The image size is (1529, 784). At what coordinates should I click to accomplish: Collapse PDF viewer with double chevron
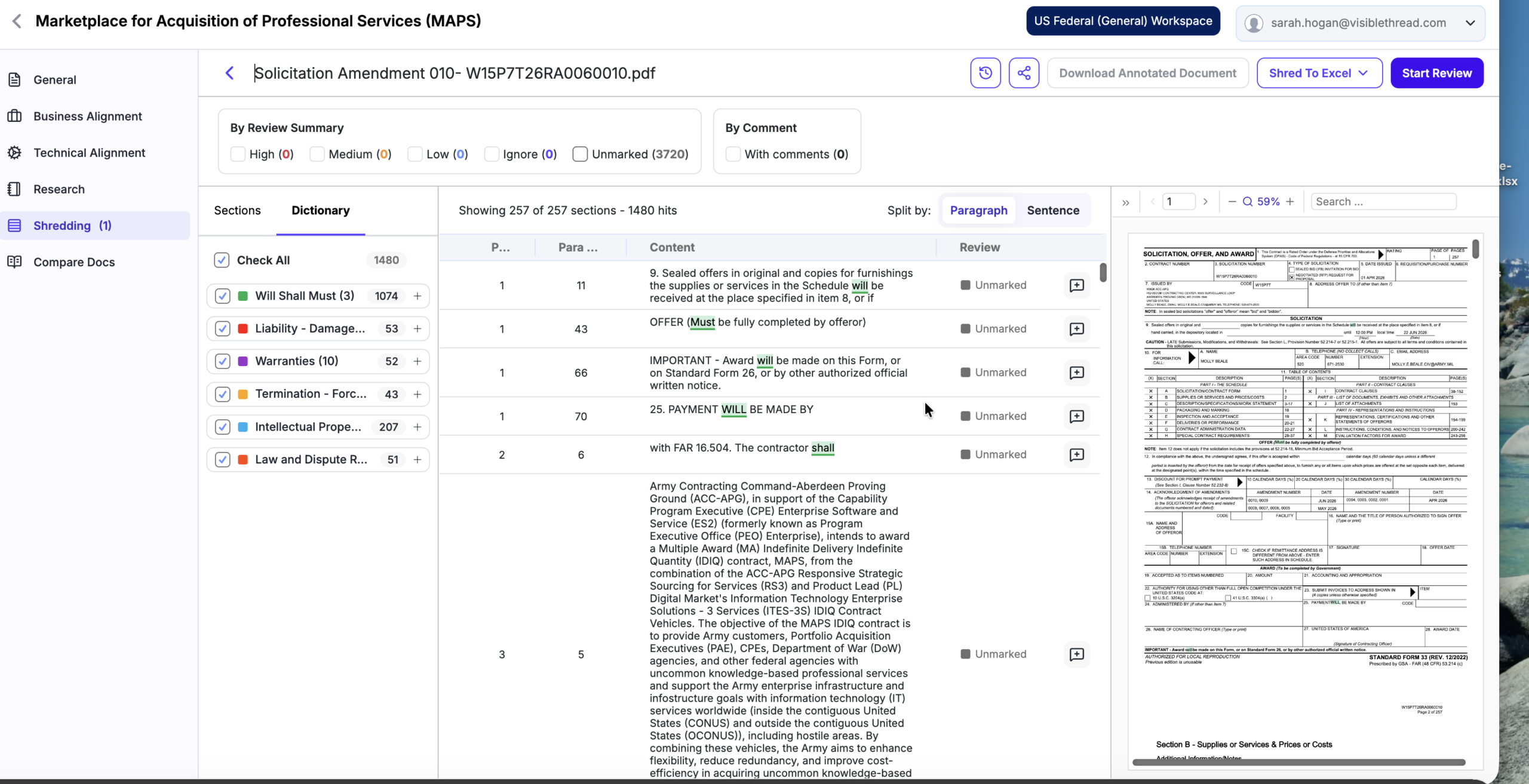point(1126,202)
